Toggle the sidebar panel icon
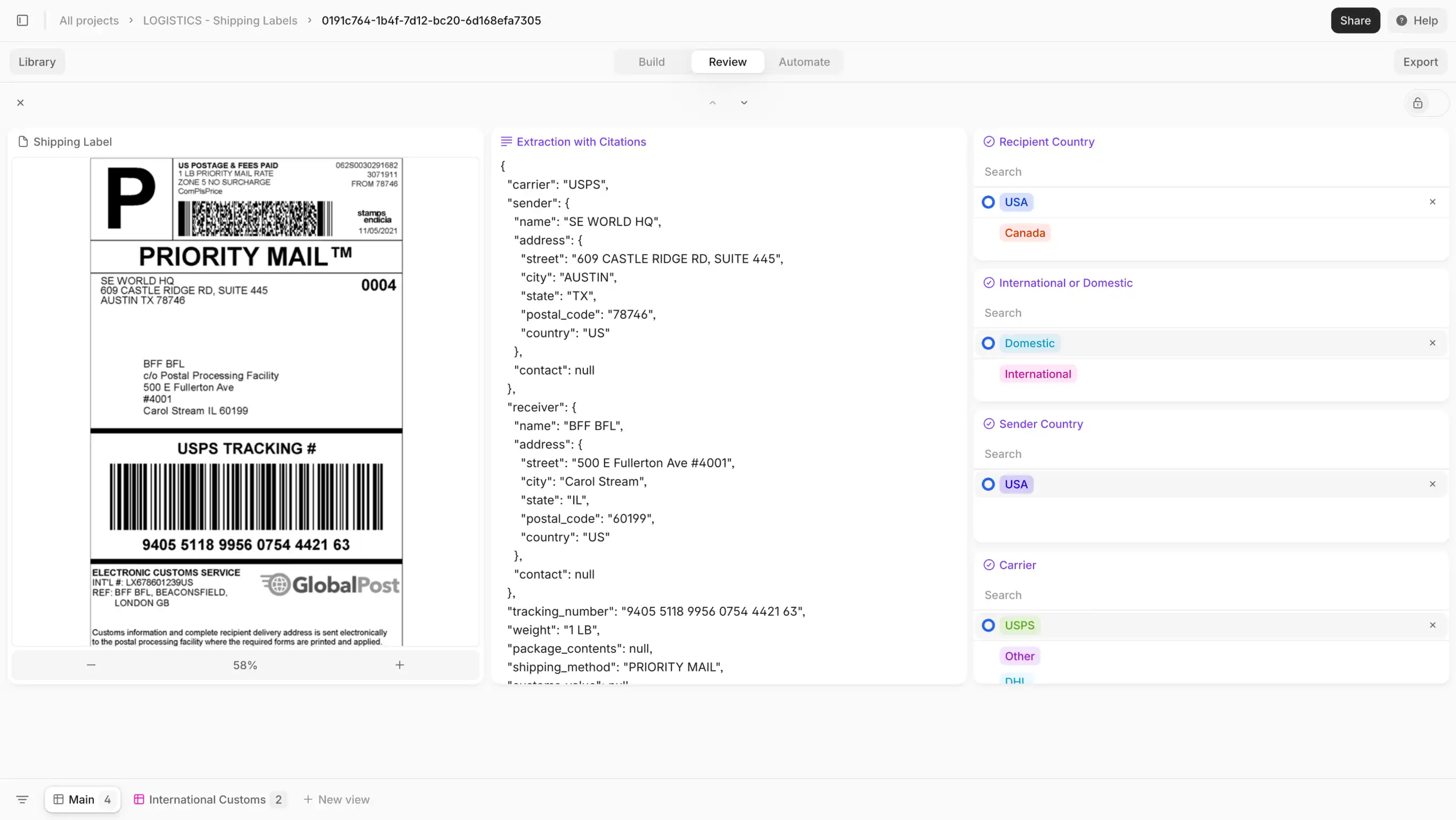Screen dimensions: 1456x820 (22, 20)
